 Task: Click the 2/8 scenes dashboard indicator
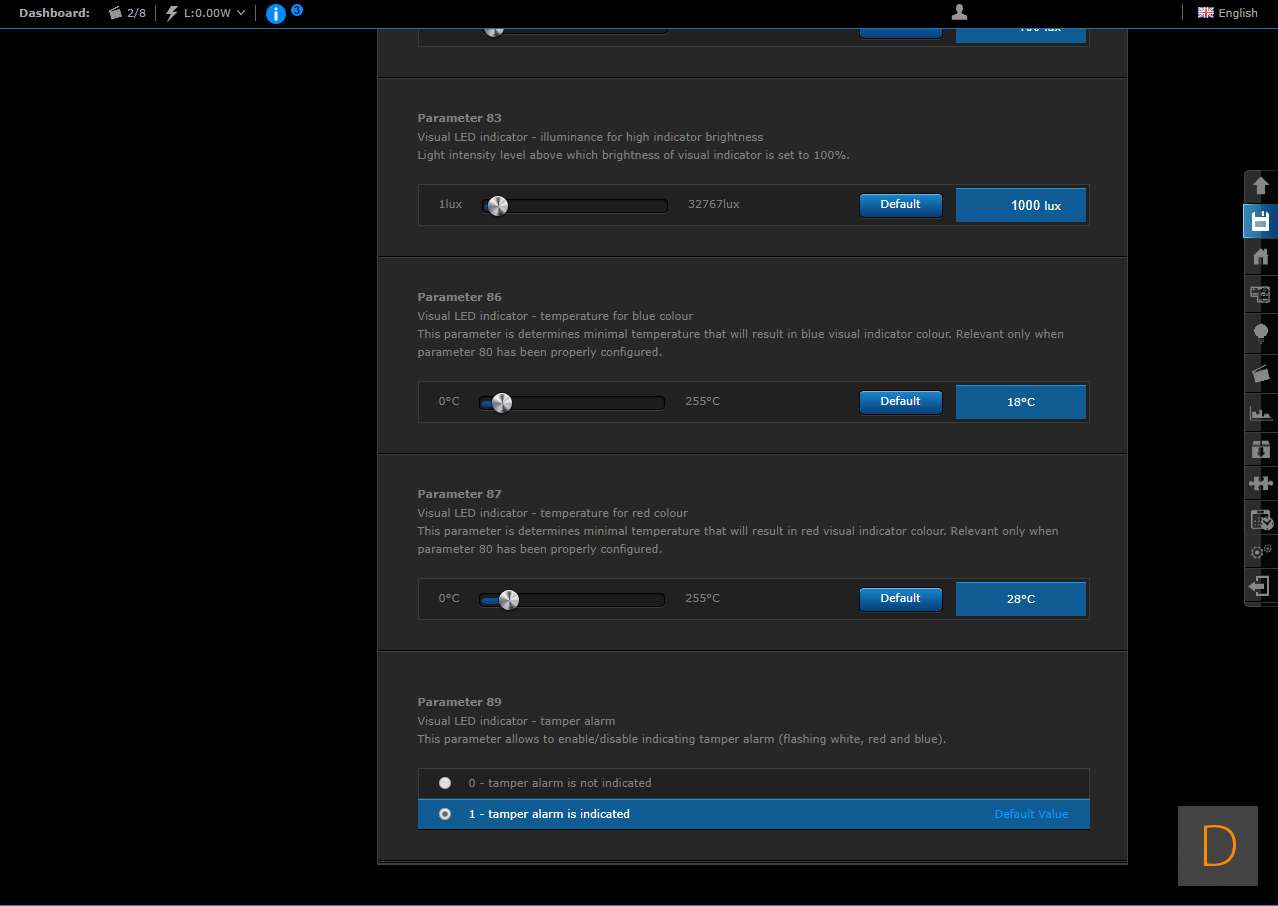tap(127, 13)
